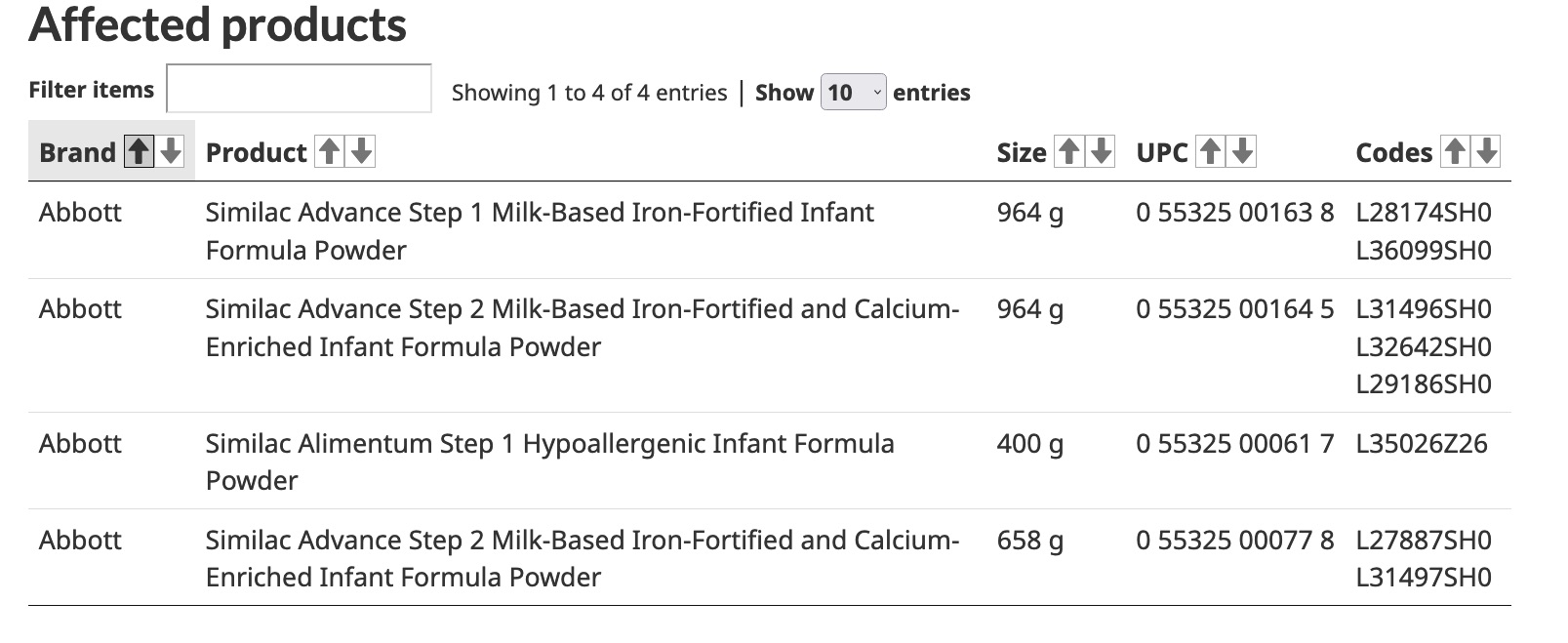Sort Size column descending arrow

click(x=1102, y=151)
